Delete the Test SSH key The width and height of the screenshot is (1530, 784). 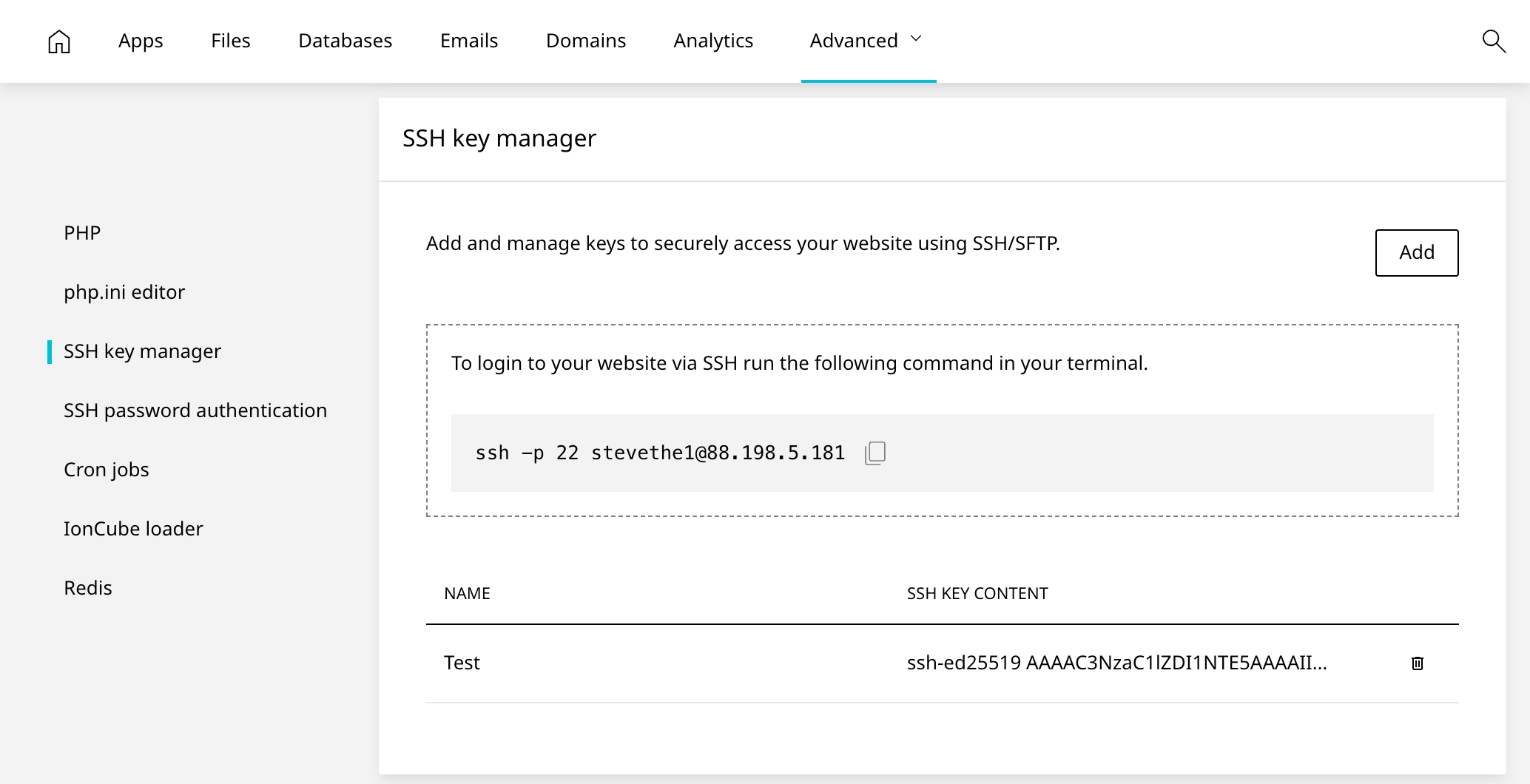[x=1417, y=663]
